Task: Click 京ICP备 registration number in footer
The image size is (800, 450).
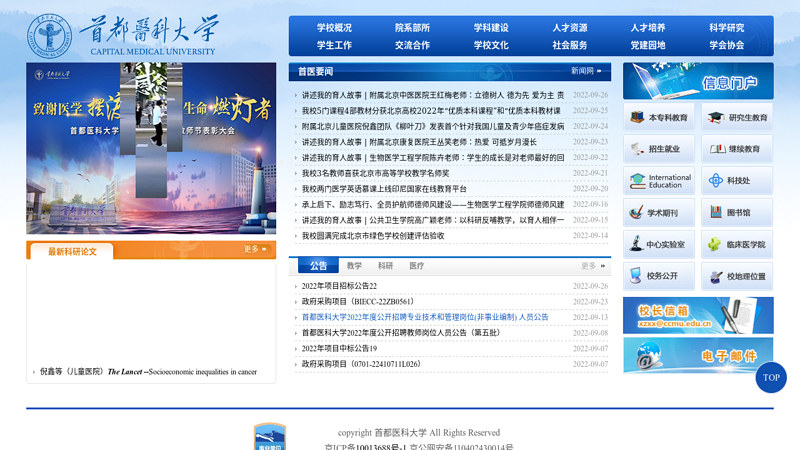Action: click(365, 447)
